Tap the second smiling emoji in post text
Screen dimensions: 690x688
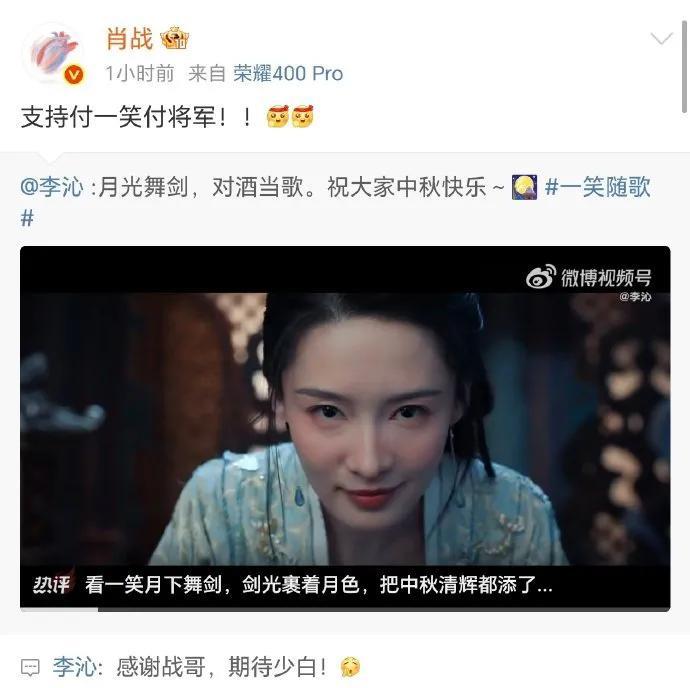pos(303,117)
